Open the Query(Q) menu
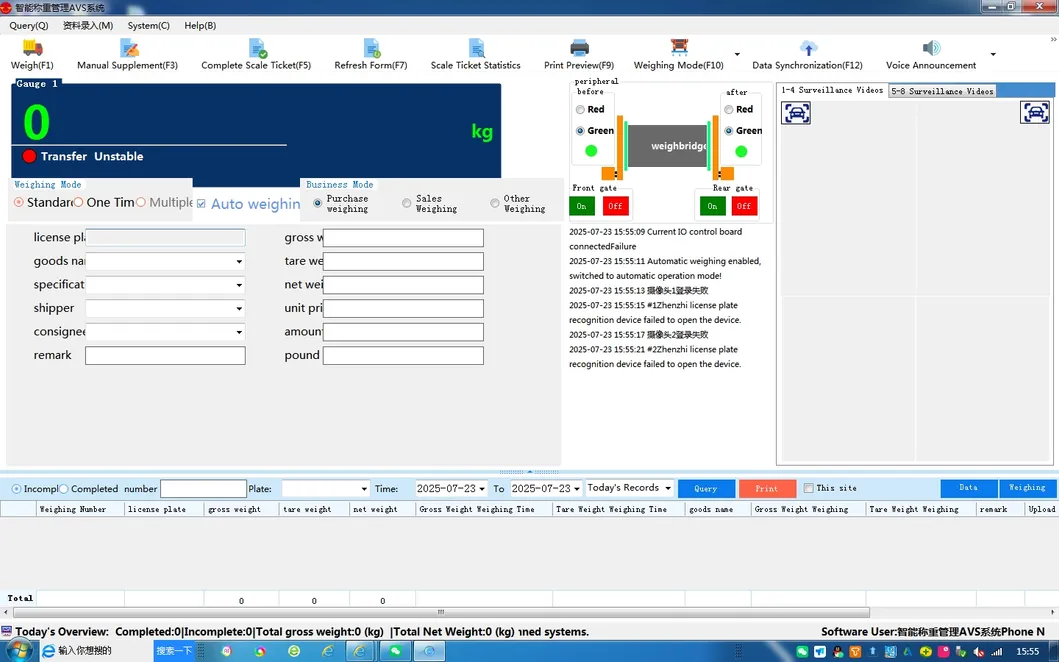1059x662 pixels. [28, 25]
